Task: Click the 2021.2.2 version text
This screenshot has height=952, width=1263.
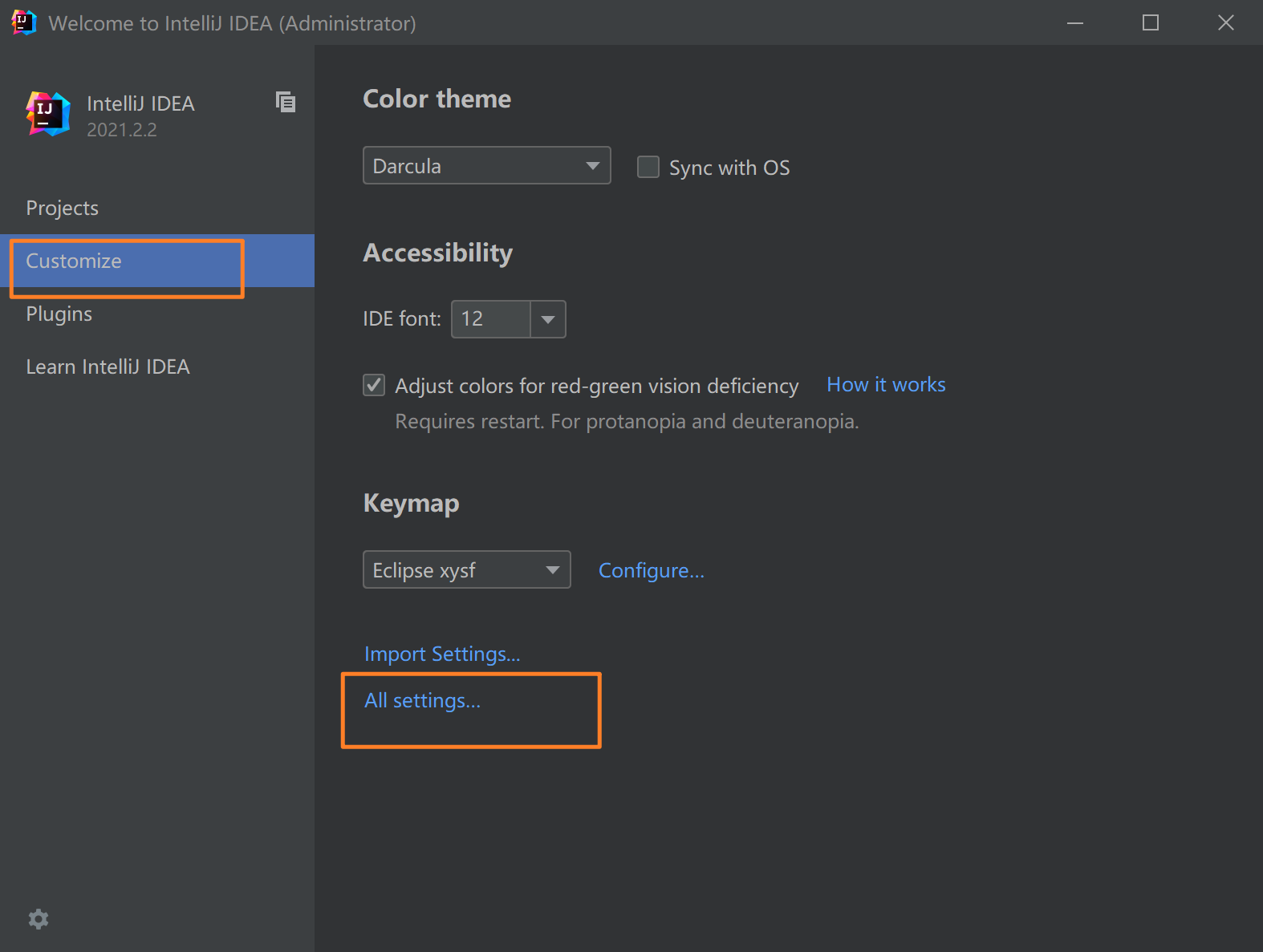Action: (122, 130)
